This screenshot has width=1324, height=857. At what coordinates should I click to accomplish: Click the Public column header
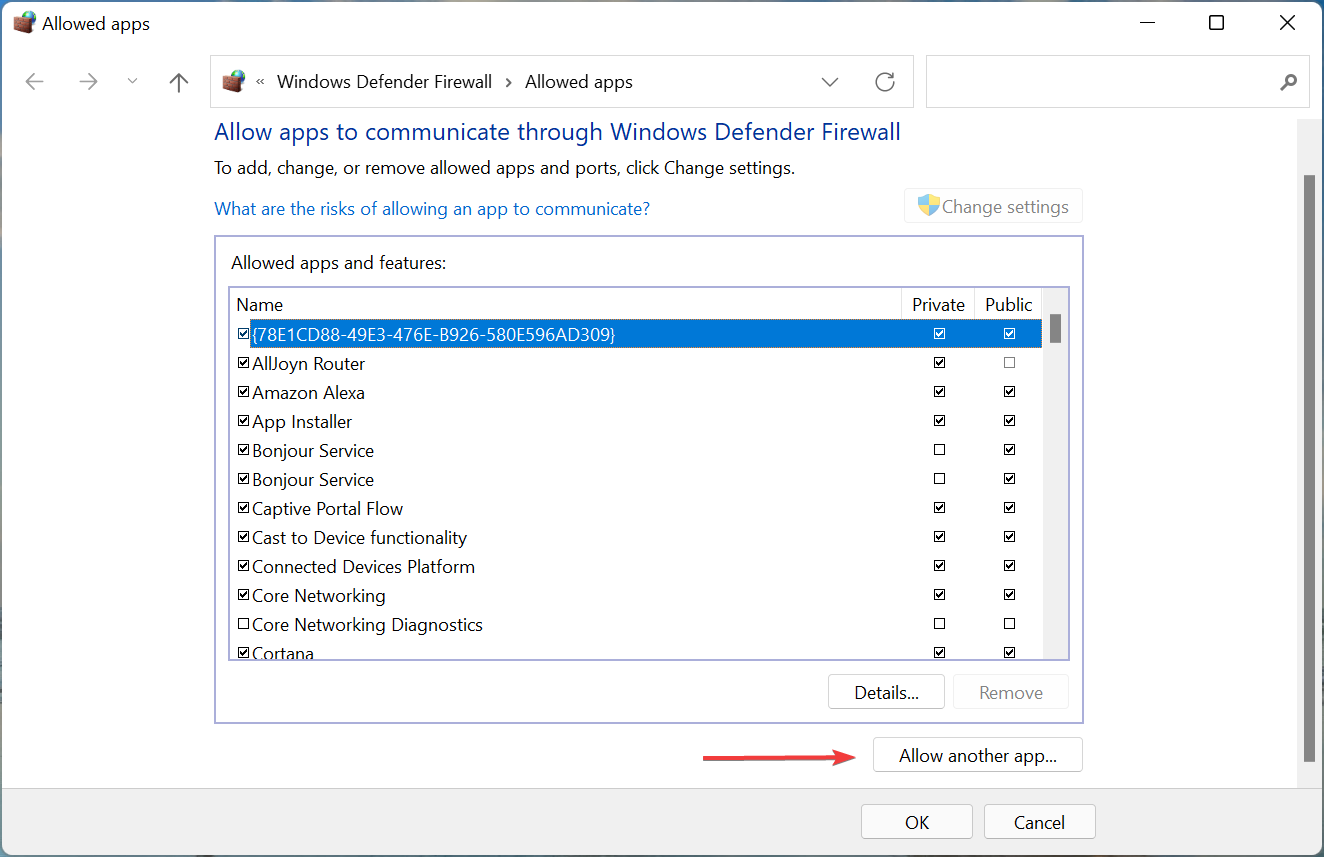1009,304
